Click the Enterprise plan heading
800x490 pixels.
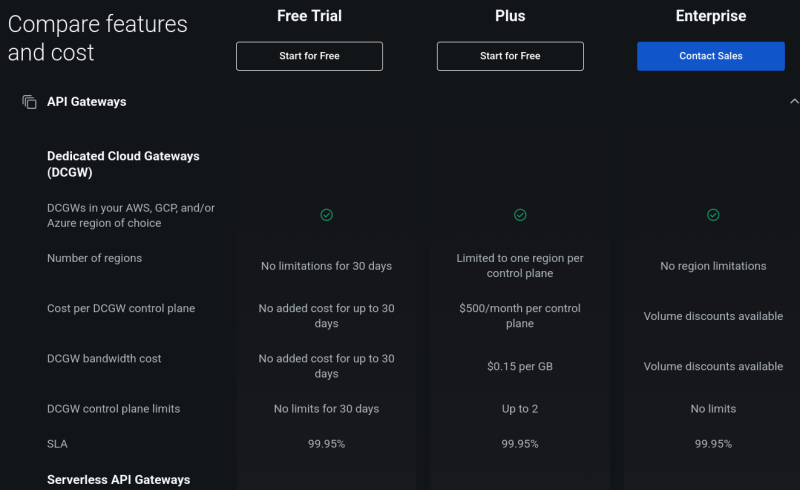click(x=711, y=16)
